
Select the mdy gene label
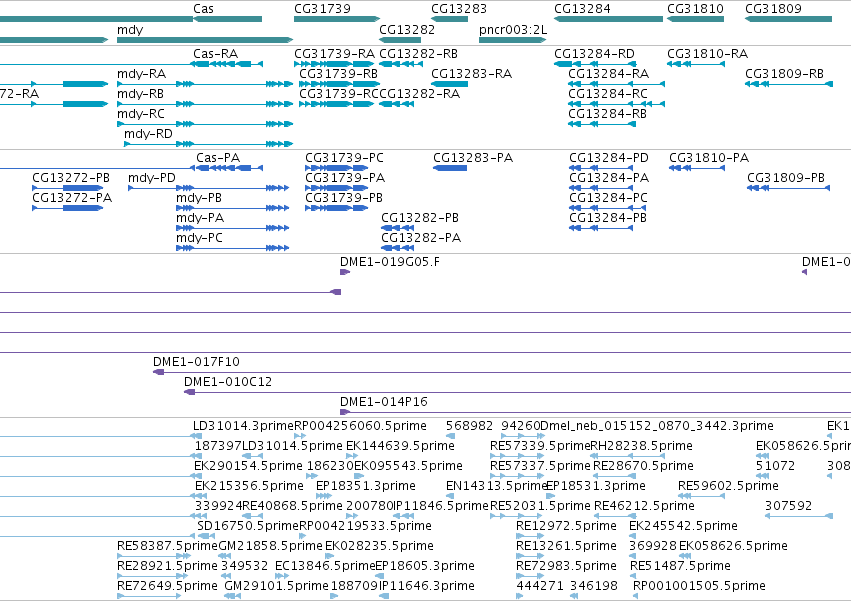pos(130,30)
